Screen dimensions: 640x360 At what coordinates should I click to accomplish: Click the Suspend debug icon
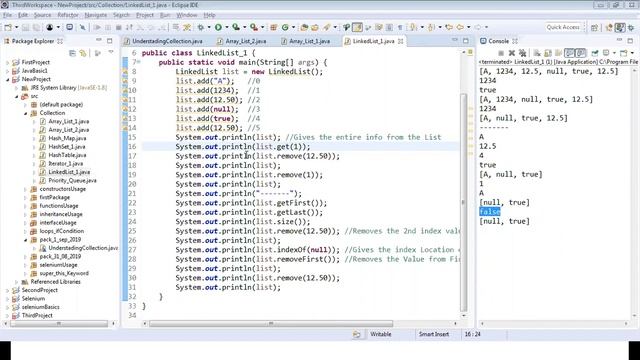click(108, 27)
